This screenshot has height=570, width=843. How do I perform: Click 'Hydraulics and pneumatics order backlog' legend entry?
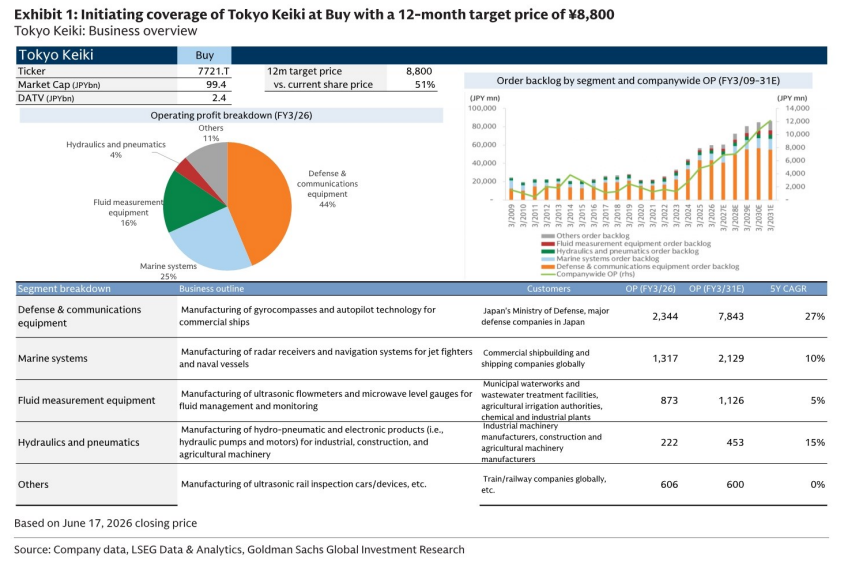point(620,251)
